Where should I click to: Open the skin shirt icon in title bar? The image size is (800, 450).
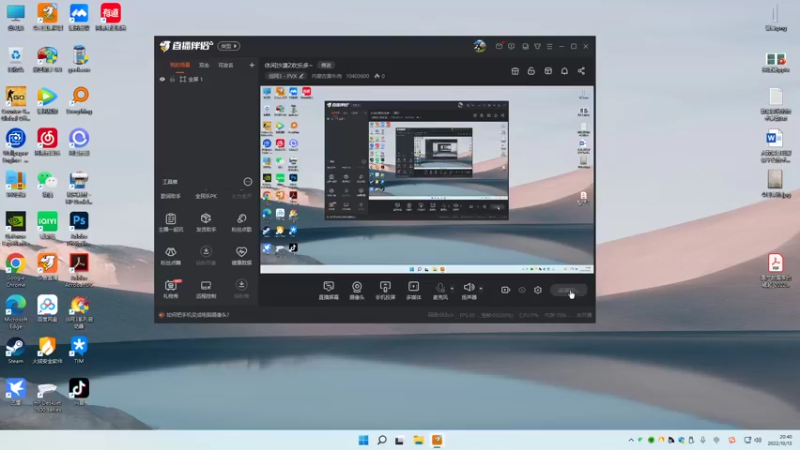(537, 46)
